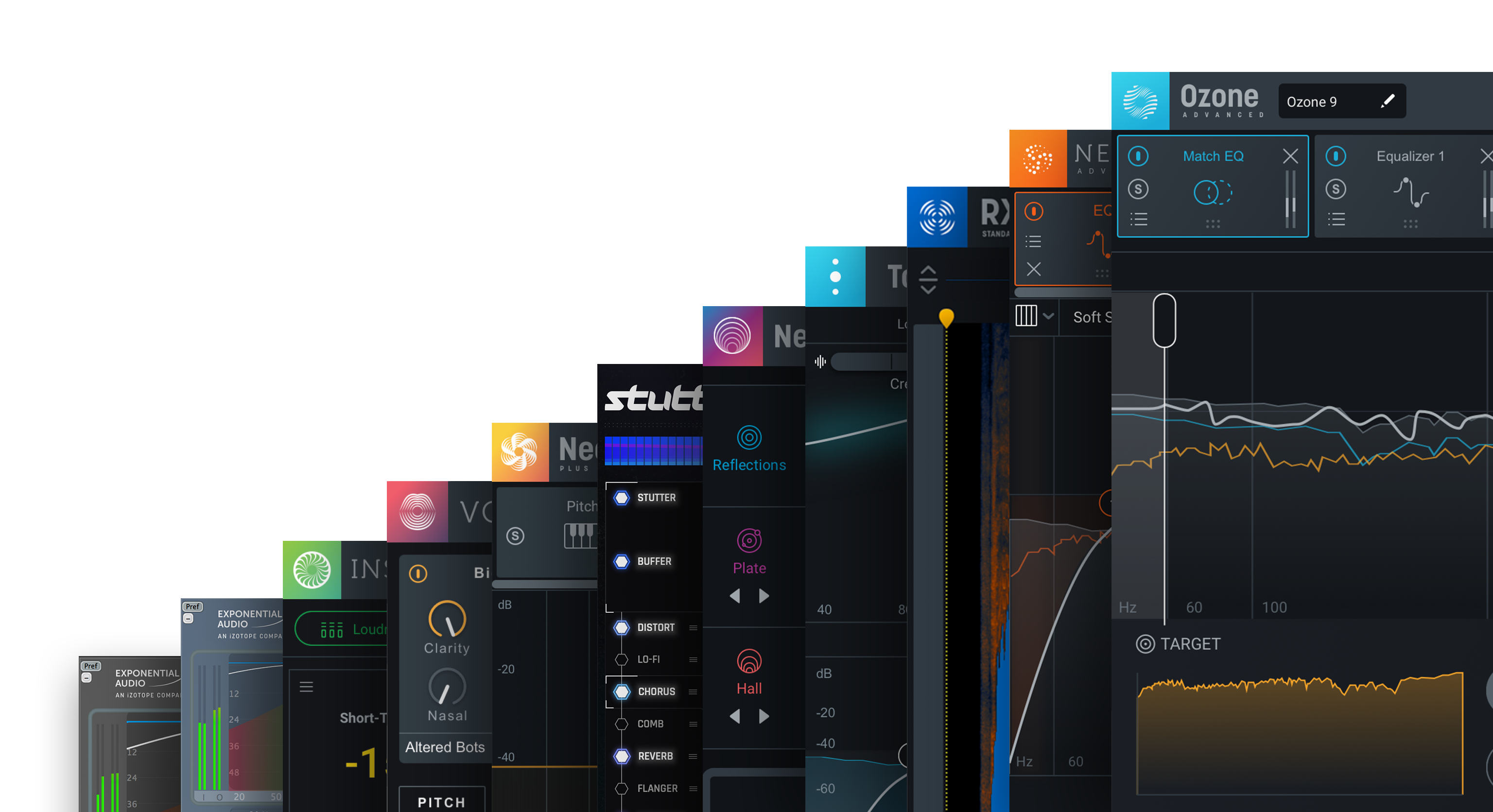The width and height of the screenshot is (1493, 812).
Task: Drag the yellow gain slider in Ozone EQ
Action: click(x=947, y=318)
